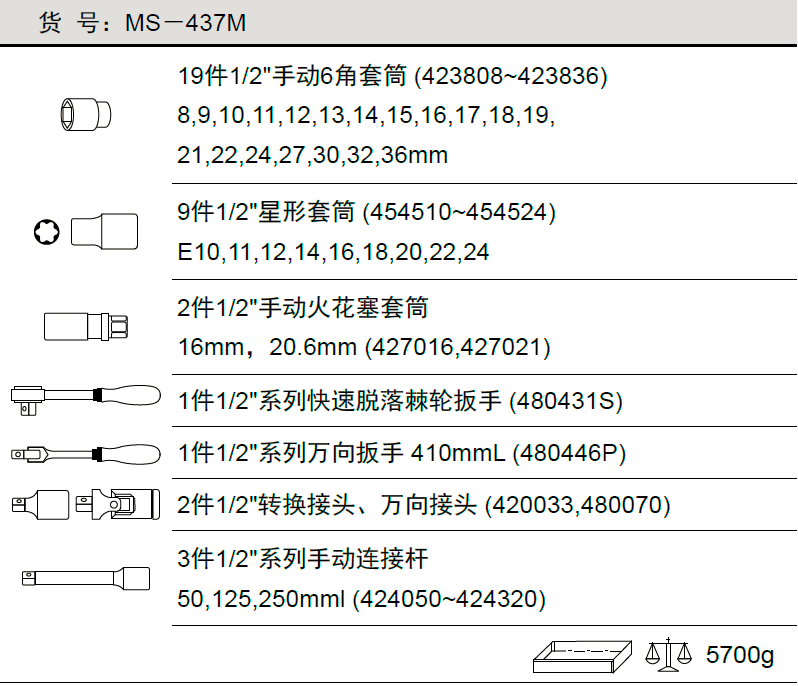Click the spark plug socket icon
This screenshot has height=686, width=798.
[x=87, y=326]
